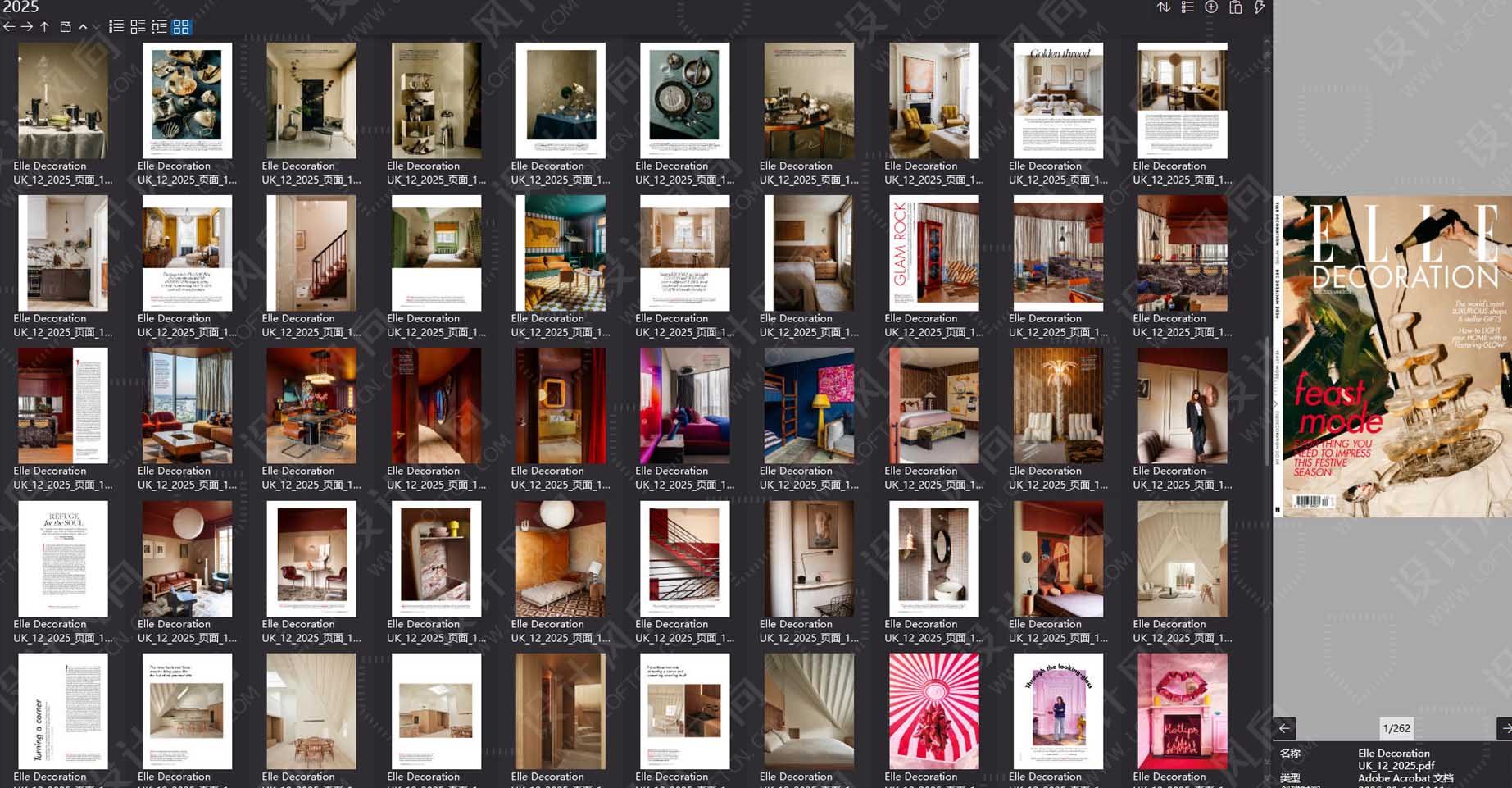Go forward in folder history
1512x788 pixels.
pos(25,27)
